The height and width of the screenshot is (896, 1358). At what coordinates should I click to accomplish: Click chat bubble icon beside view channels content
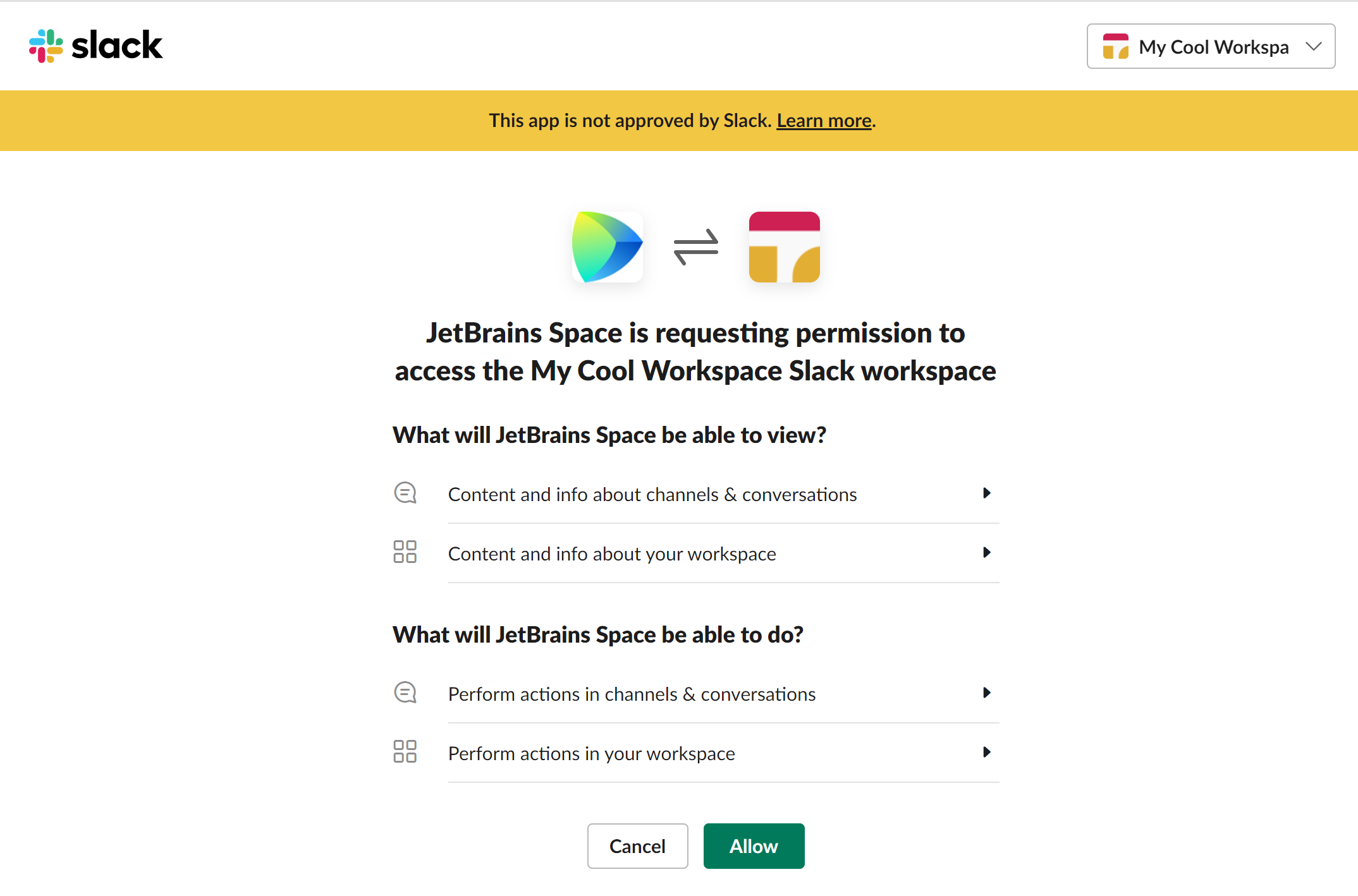(x=405, y=493)
